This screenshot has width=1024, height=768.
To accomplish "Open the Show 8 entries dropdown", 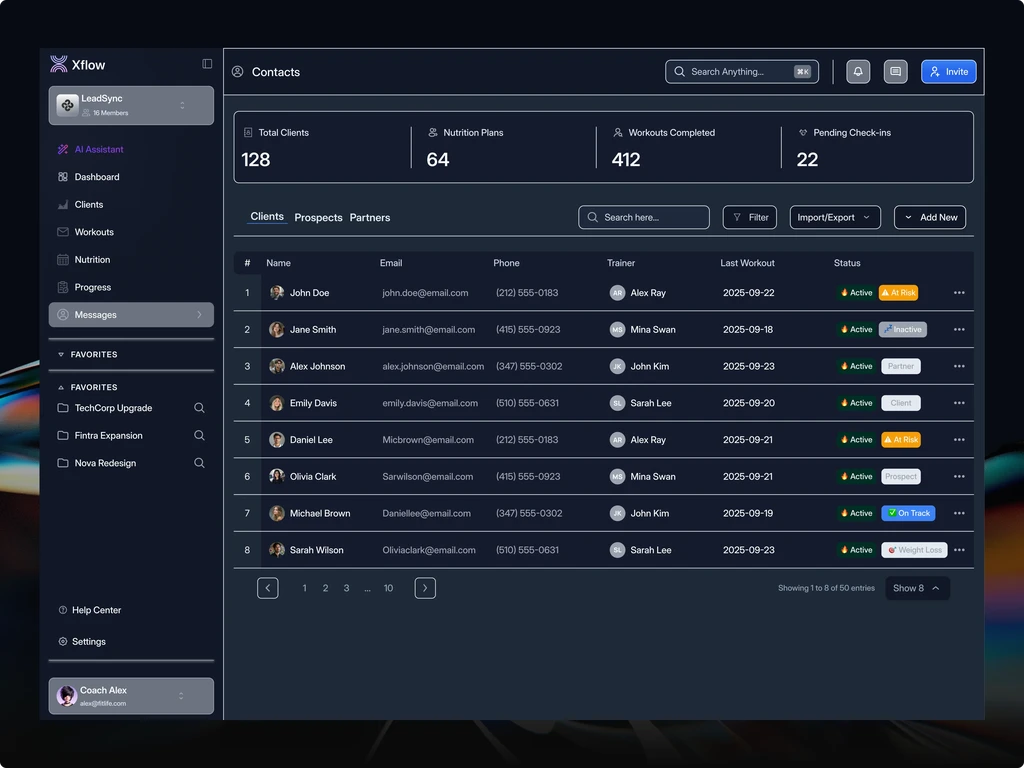I will (x=917, y=588).
